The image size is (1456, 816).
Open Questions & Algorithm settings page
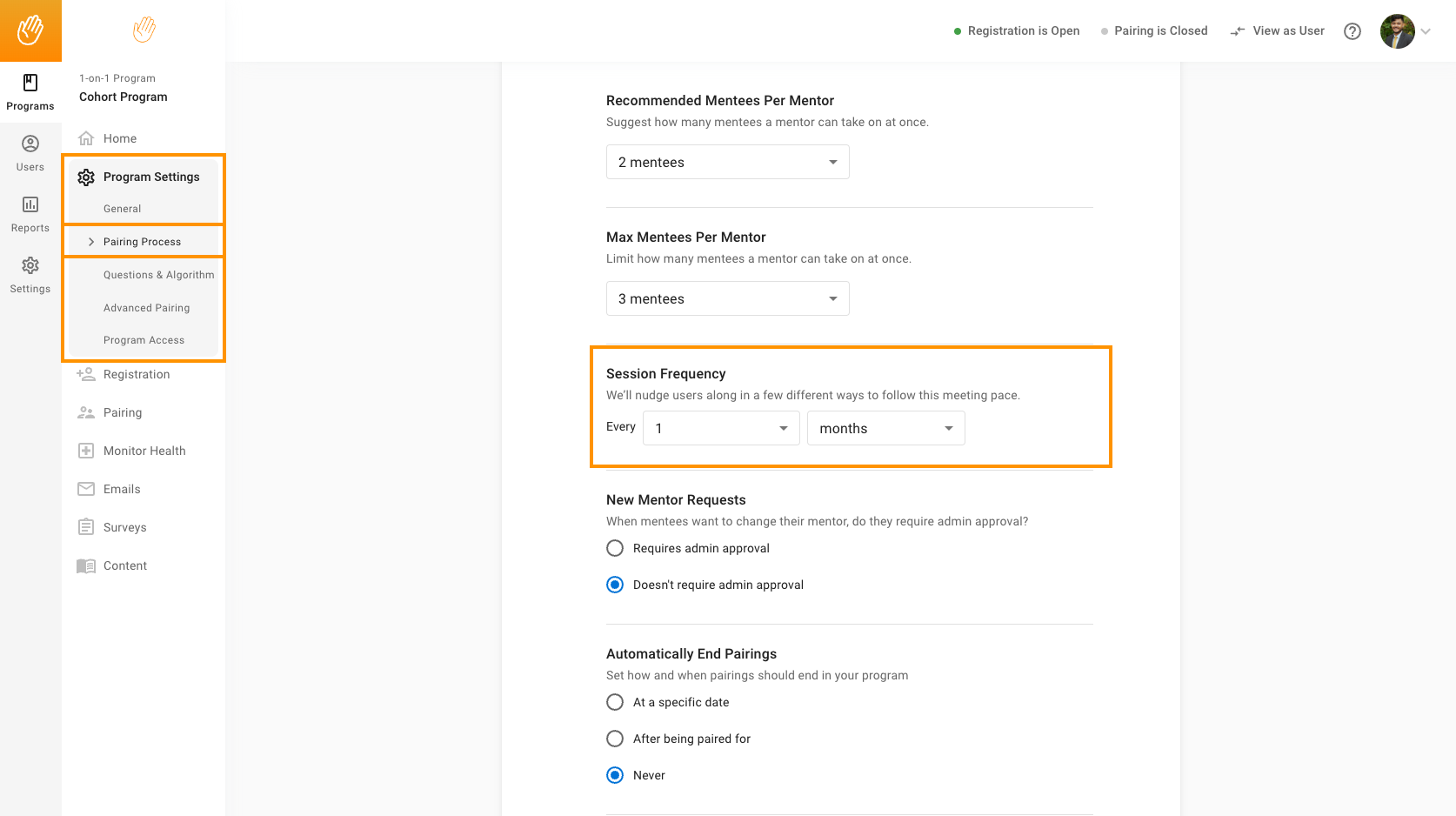[x=158, y=275]
